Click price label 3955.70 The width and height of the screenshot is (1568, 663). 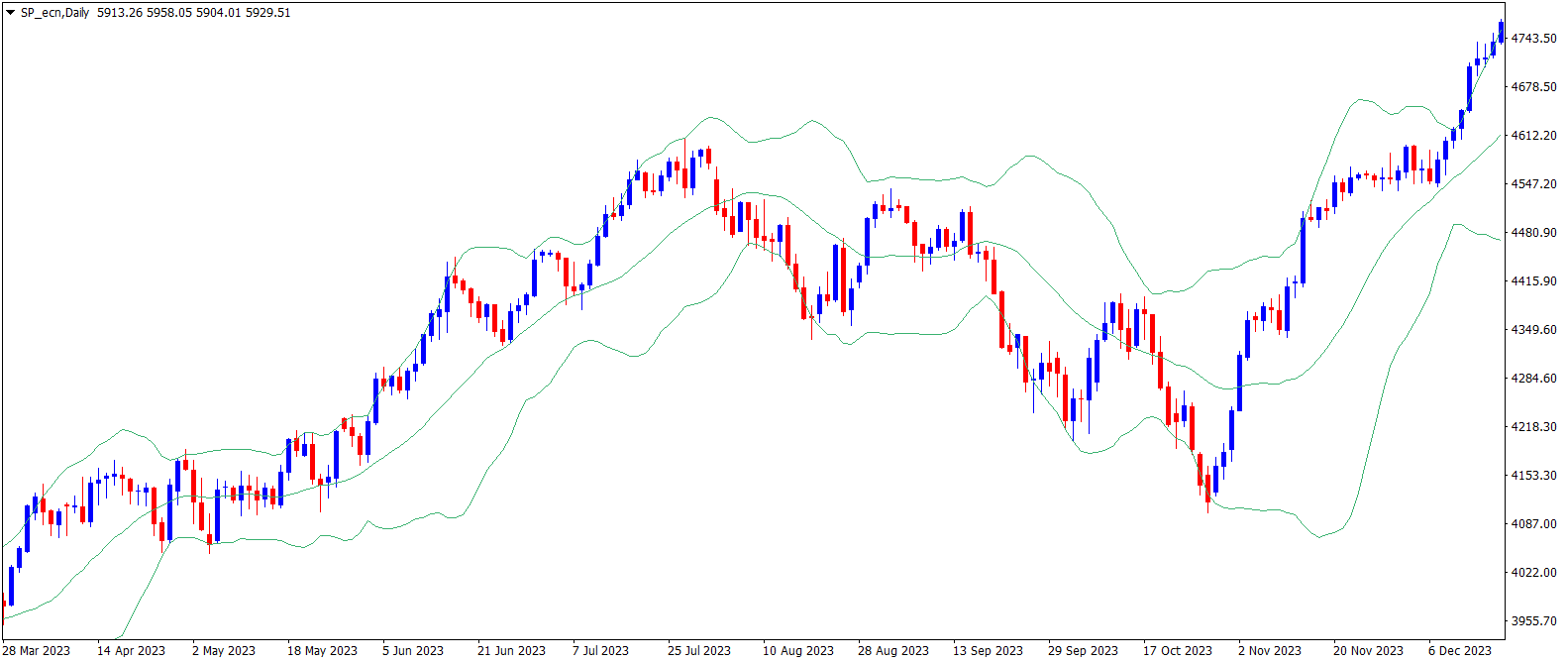click(x=1533, y=620)
